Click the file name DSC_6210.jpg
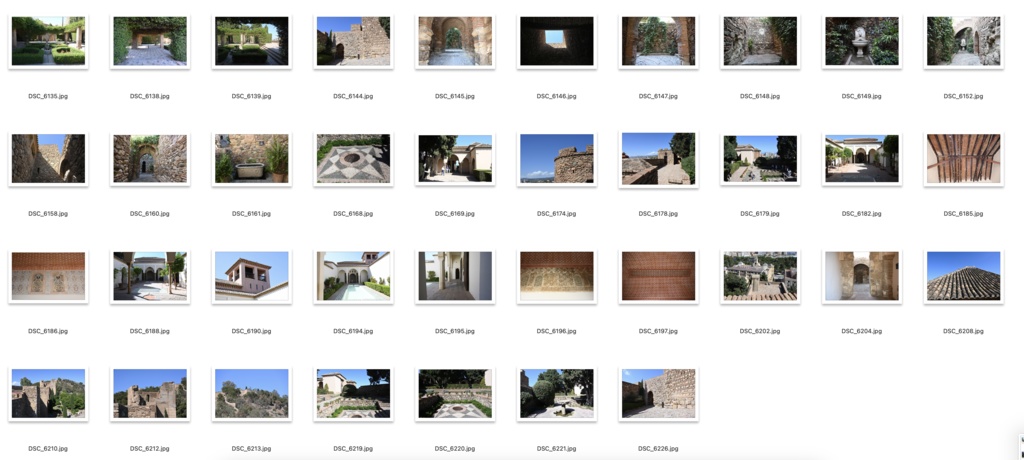Image resolution: width=1024 pixels, height=460 pixels. point(48,449)
